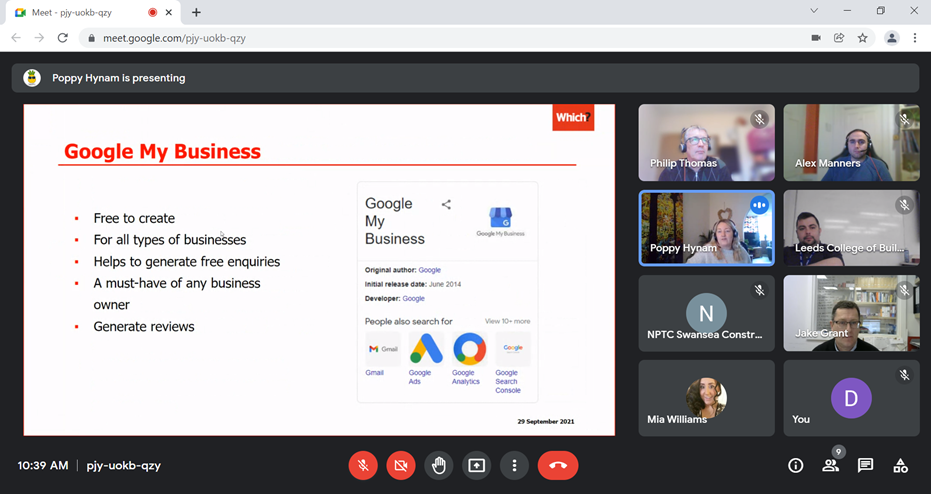Open the in-call chat messages
Image resolution: width=931 pixels, height=494 pixels.
(866, 465)
